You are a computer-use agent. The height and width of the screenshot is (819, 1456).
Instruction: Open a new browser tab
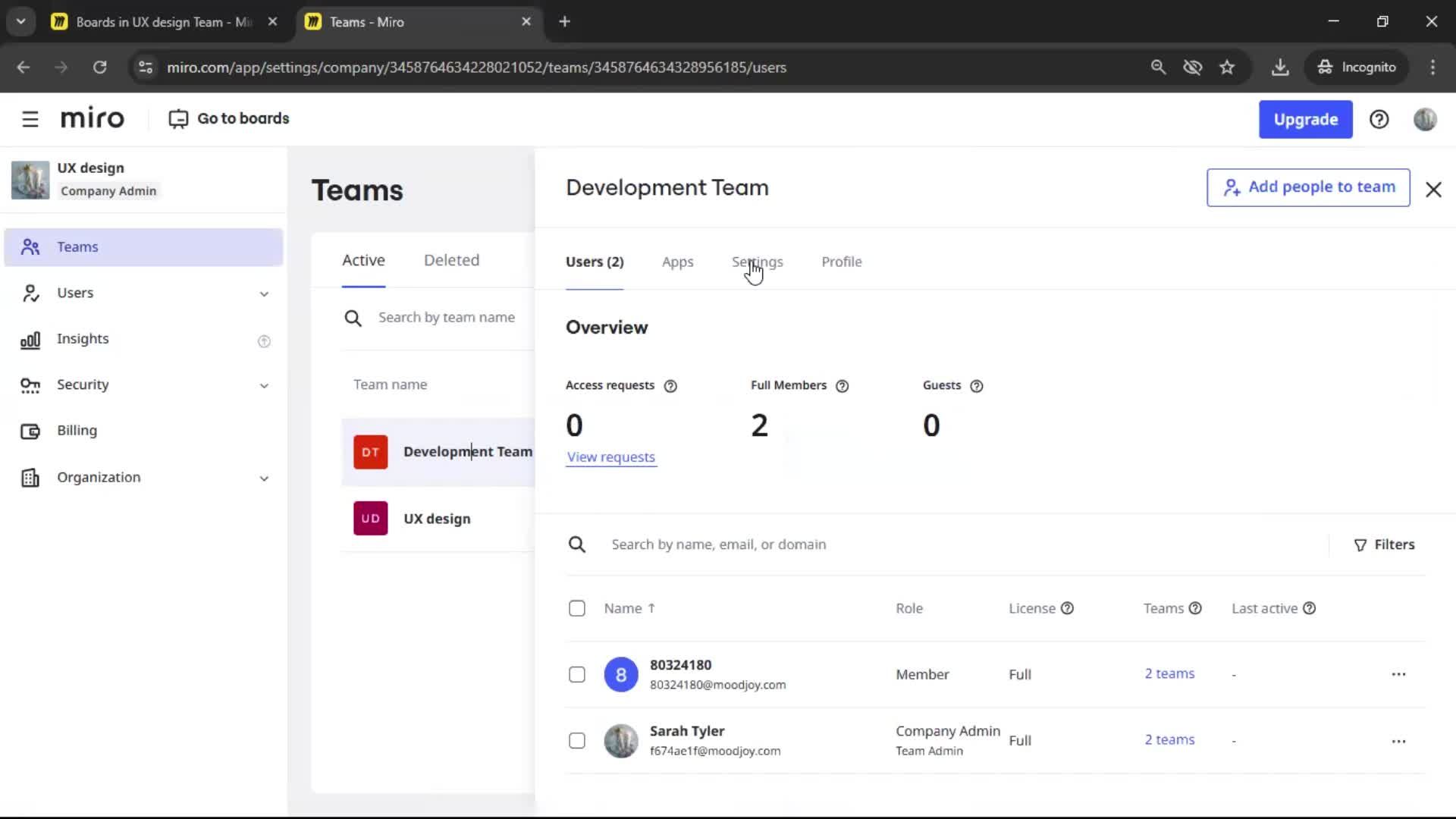pos(564,22)
